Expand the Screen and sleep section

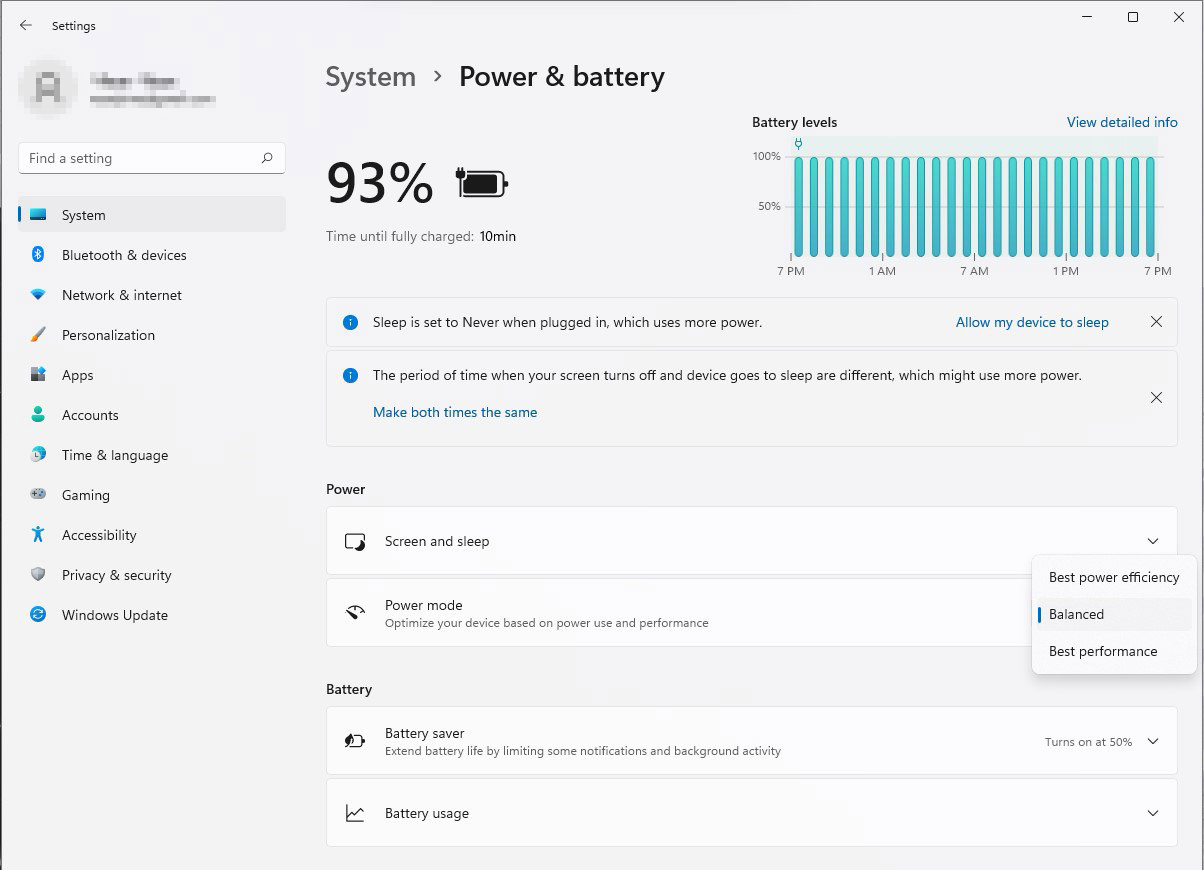click(x=1153, y=541)
